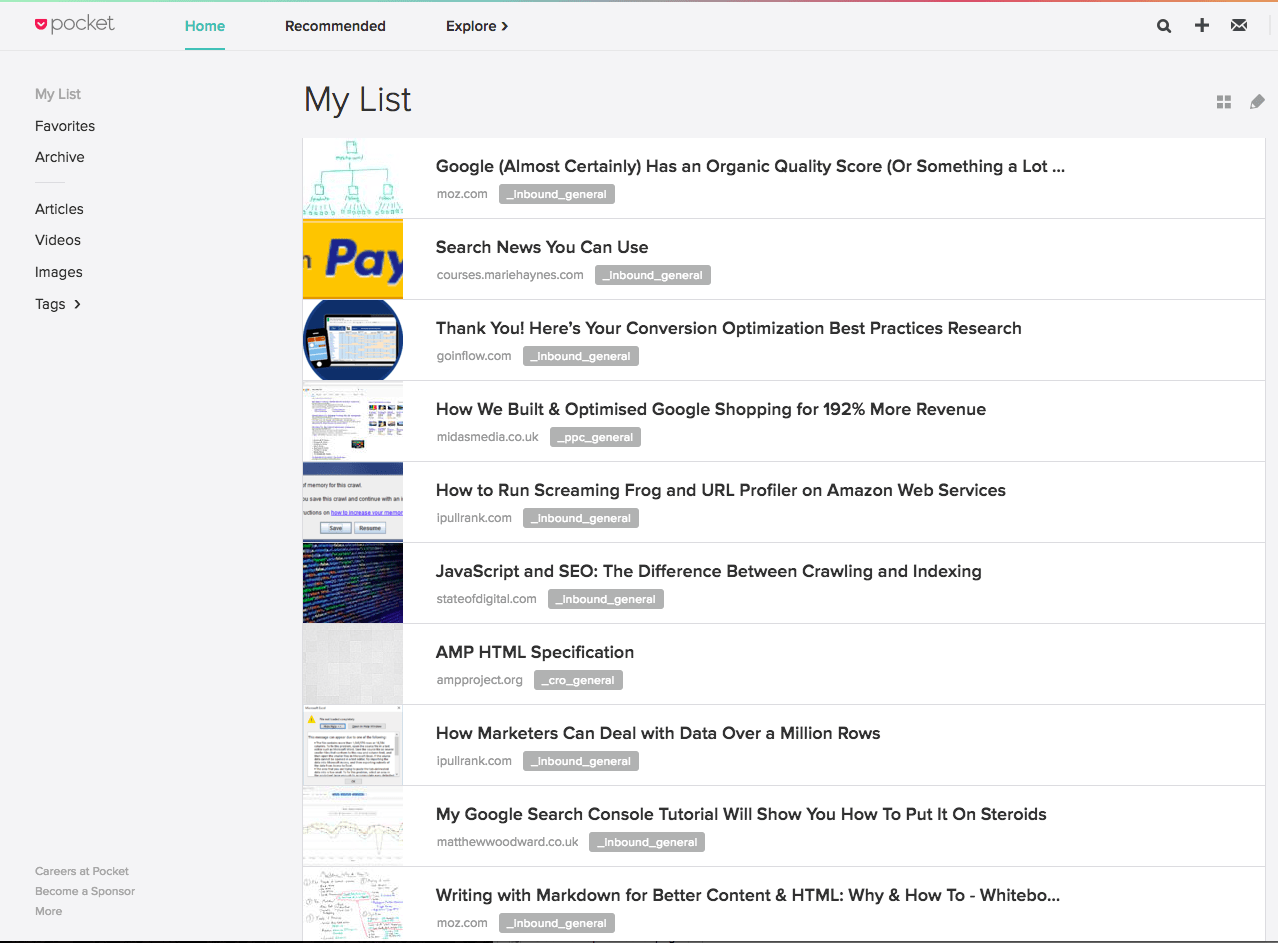
Task: Click the matthewwoodward.co.uk domain text
Action: pyautogui.click(x=508, y=842)
